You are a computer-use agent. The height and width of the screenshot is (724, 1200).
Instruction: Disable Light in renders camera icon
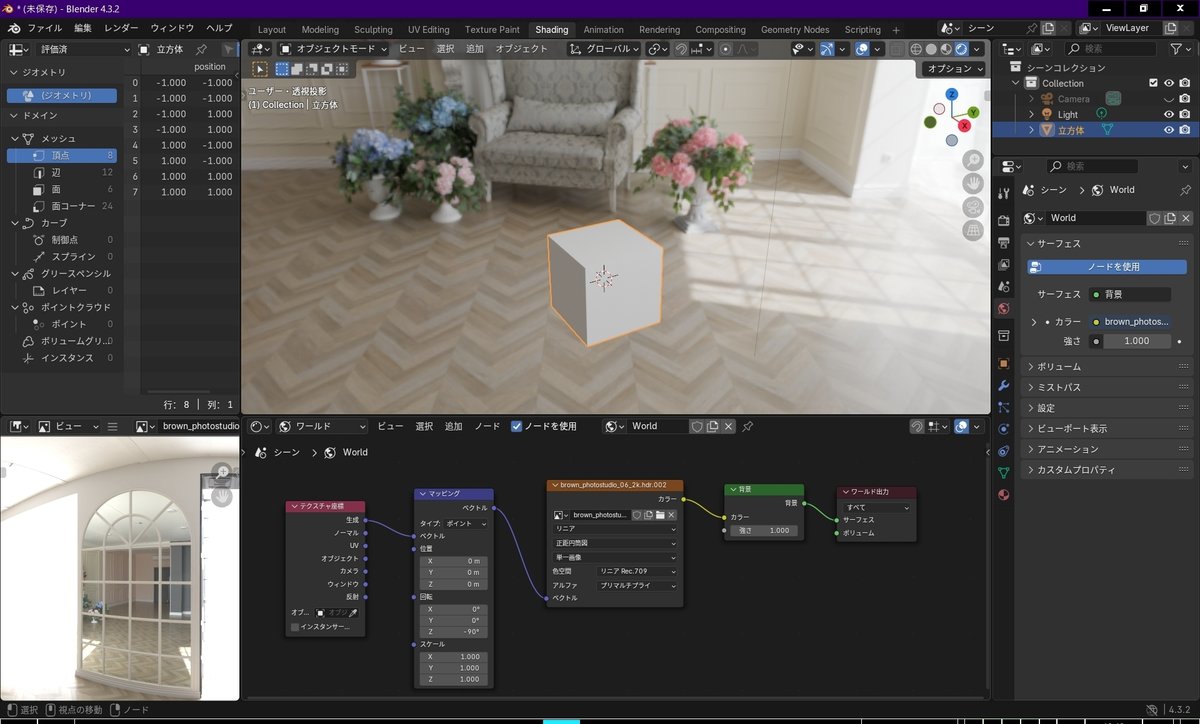click(x=1184, y=115)
